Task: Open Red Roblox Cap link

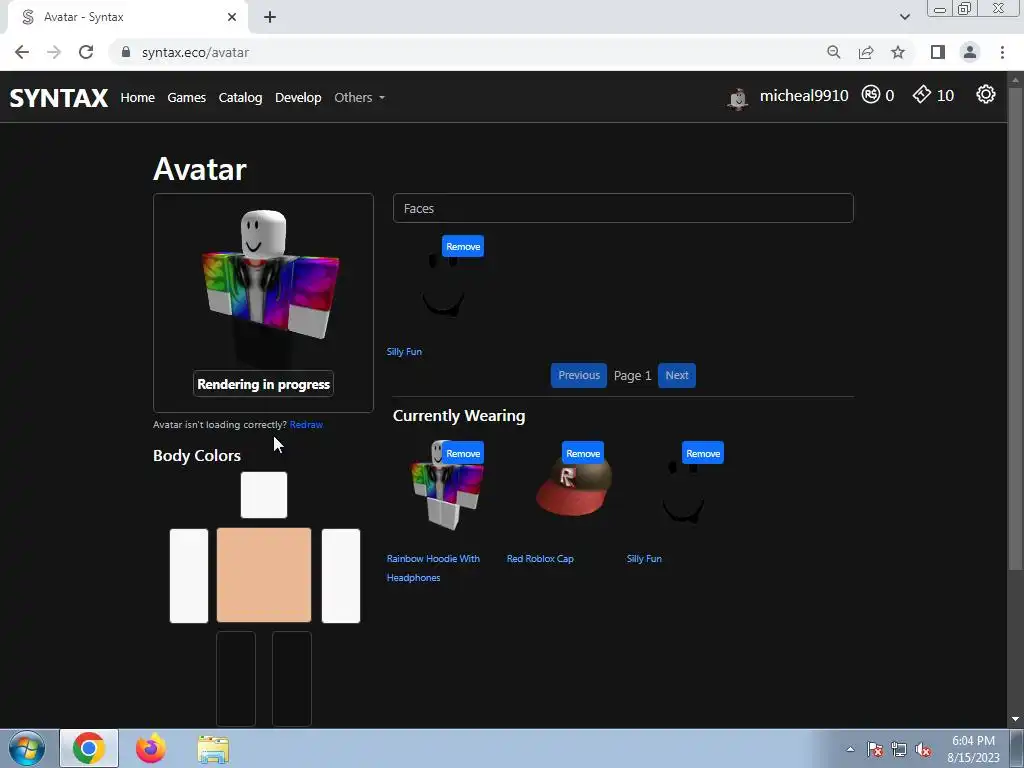Action: pyautogui.click(x=540, y=558)
